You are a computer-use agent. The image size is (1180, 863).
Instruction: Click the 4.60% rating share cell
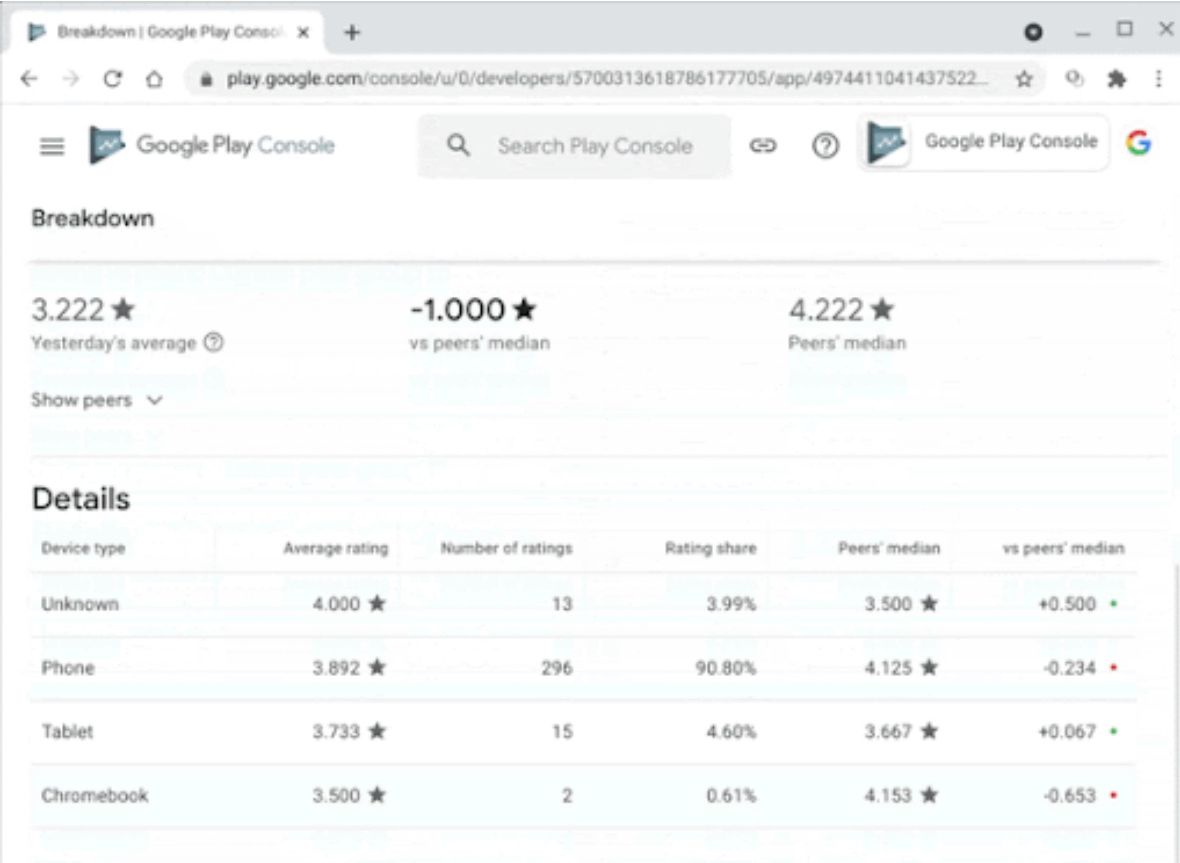pos(731,731)
